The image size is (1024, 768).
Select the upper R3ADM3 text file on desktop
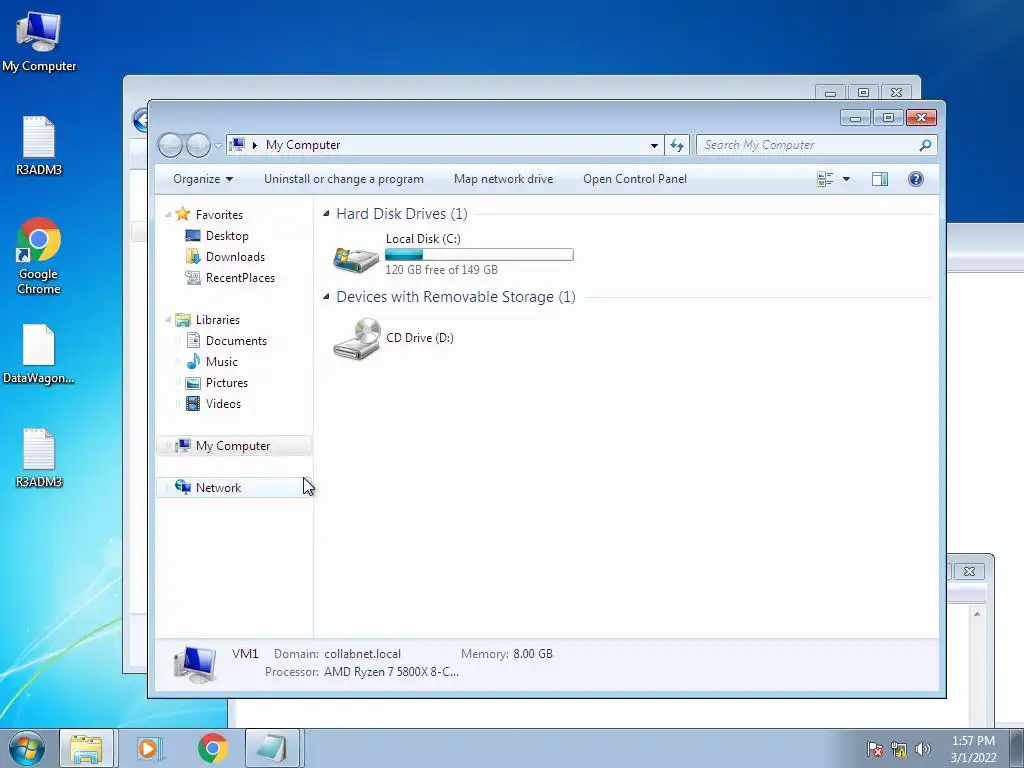click(39, 145)
